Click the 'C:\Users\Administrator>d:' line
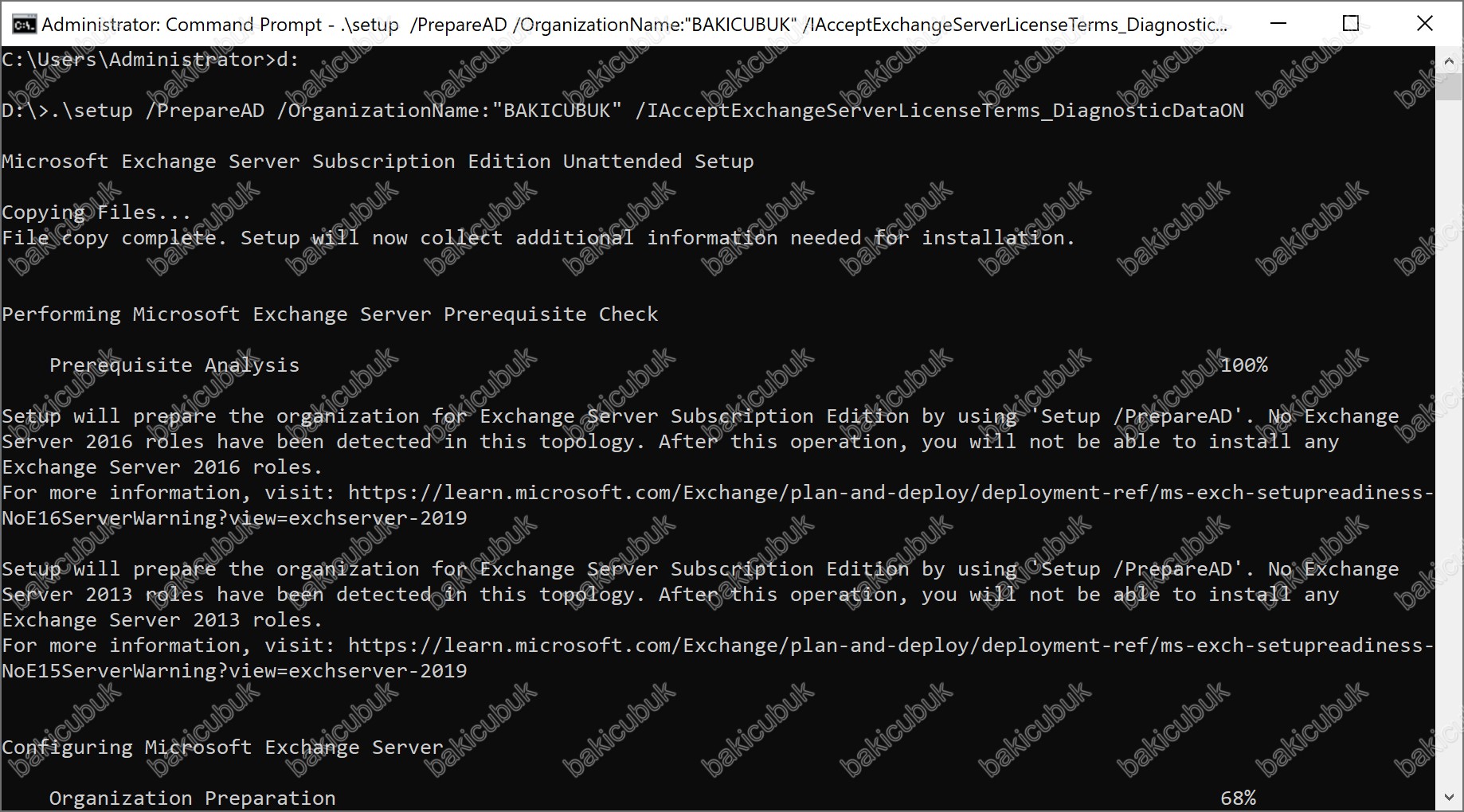1464x812 pixels. (x=151, y=60)
